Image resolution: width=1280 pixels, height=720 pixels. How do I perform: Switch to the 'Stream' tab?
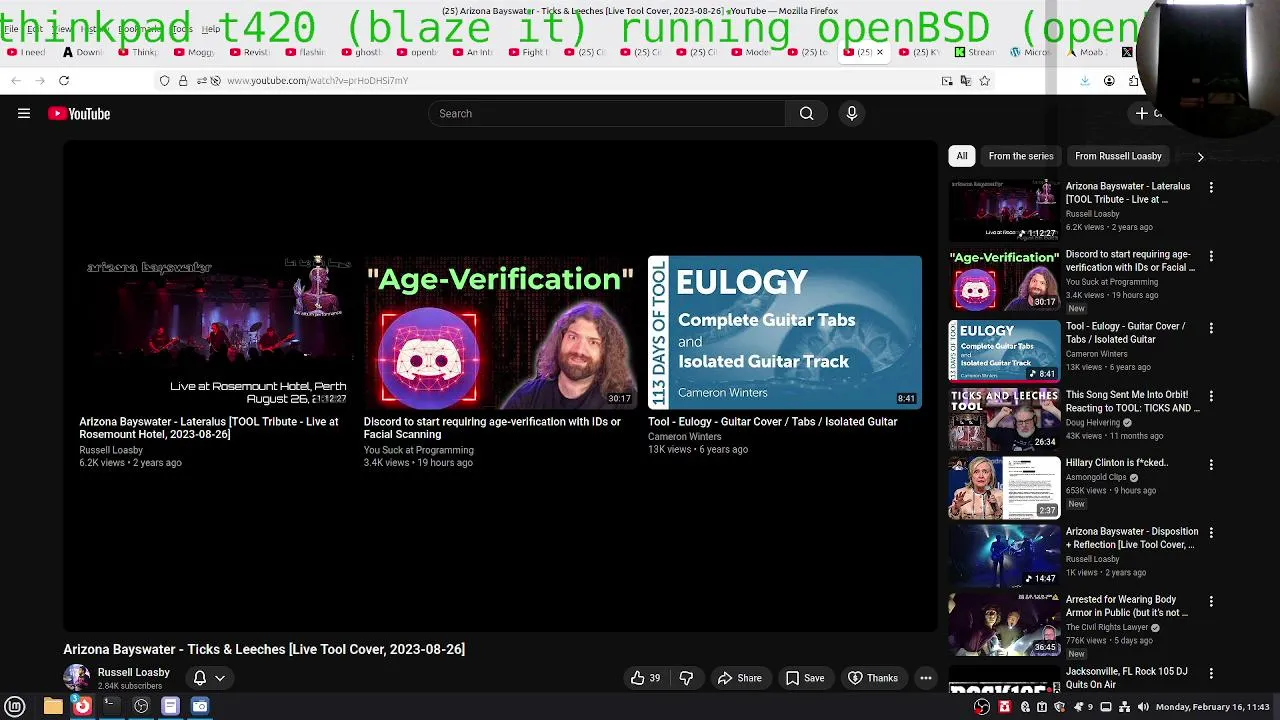pos(975,52)
